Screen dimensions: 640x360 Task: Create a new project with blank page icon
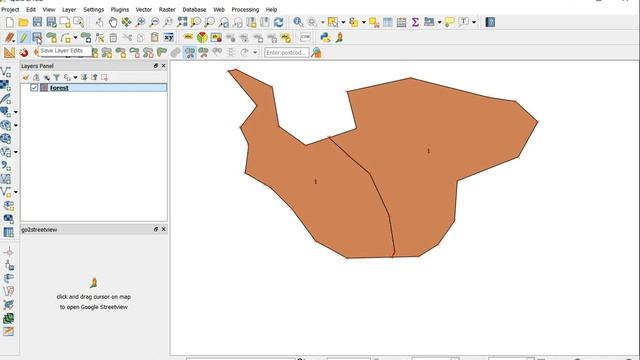point(9,22)
